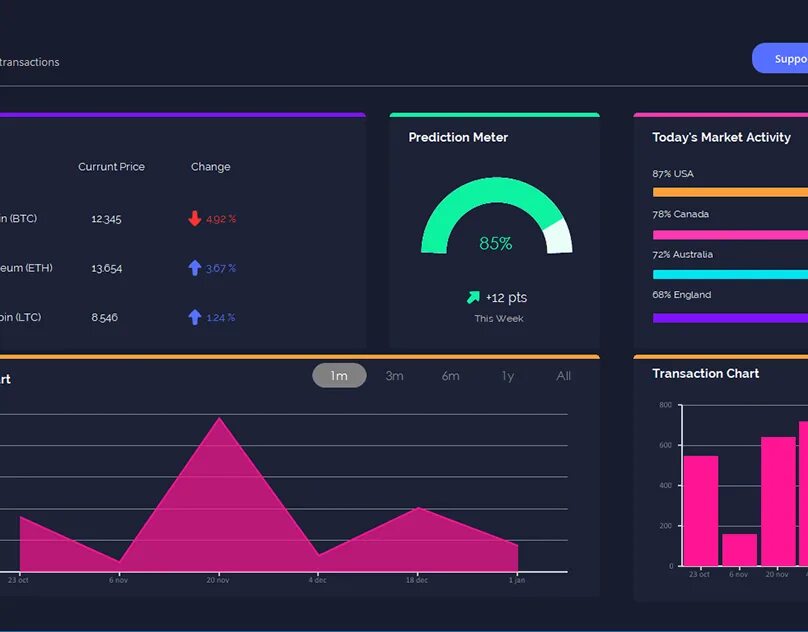Click the (LTC) row label
The image size is (808, 632).
click(x=21, y=317)
